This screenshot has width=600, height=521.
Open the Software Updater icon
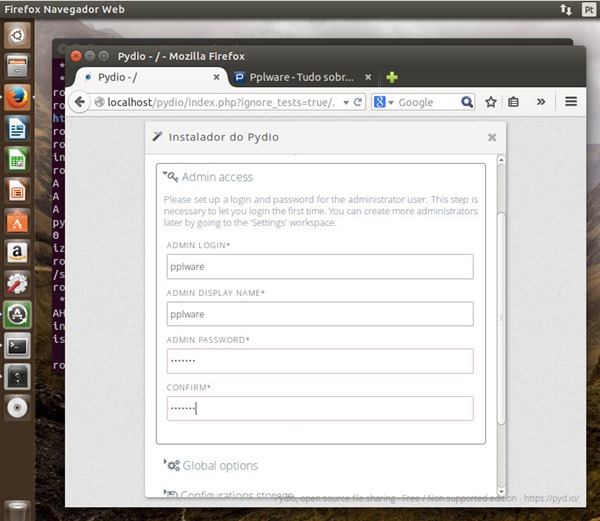17,315
